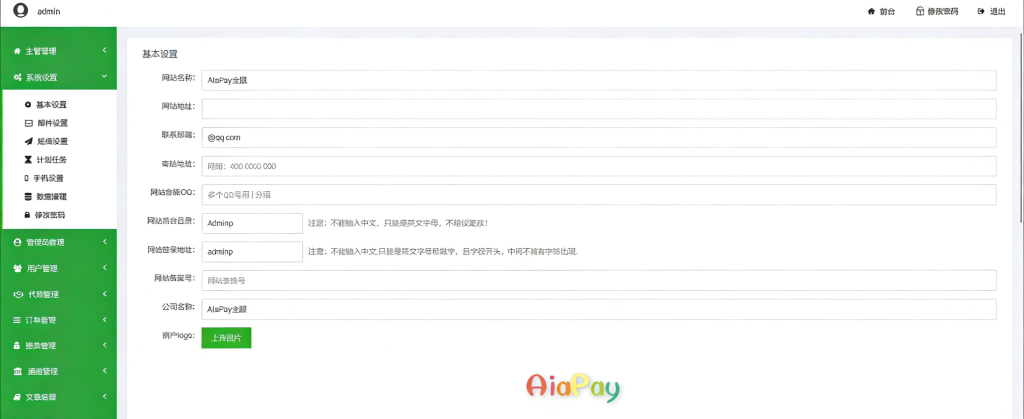Click the users icon beside 用户管理
1024x419 pixels.
18,268
